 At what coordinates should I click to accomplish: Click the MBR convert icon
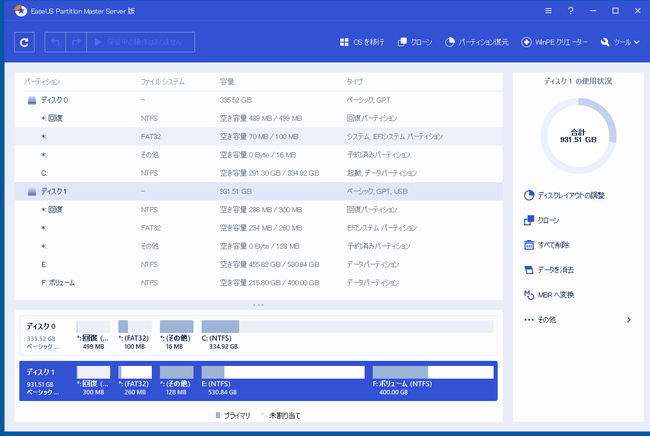point(529,295)
